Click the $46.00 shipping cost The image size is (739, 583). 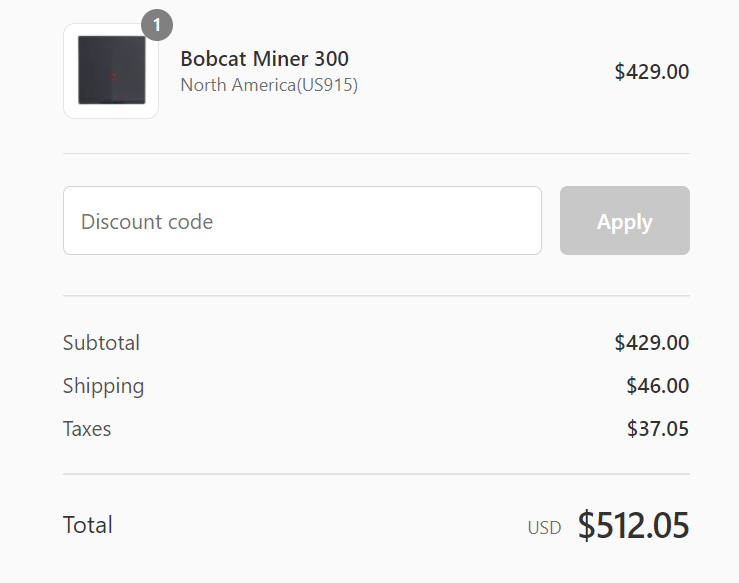[657, 386]
